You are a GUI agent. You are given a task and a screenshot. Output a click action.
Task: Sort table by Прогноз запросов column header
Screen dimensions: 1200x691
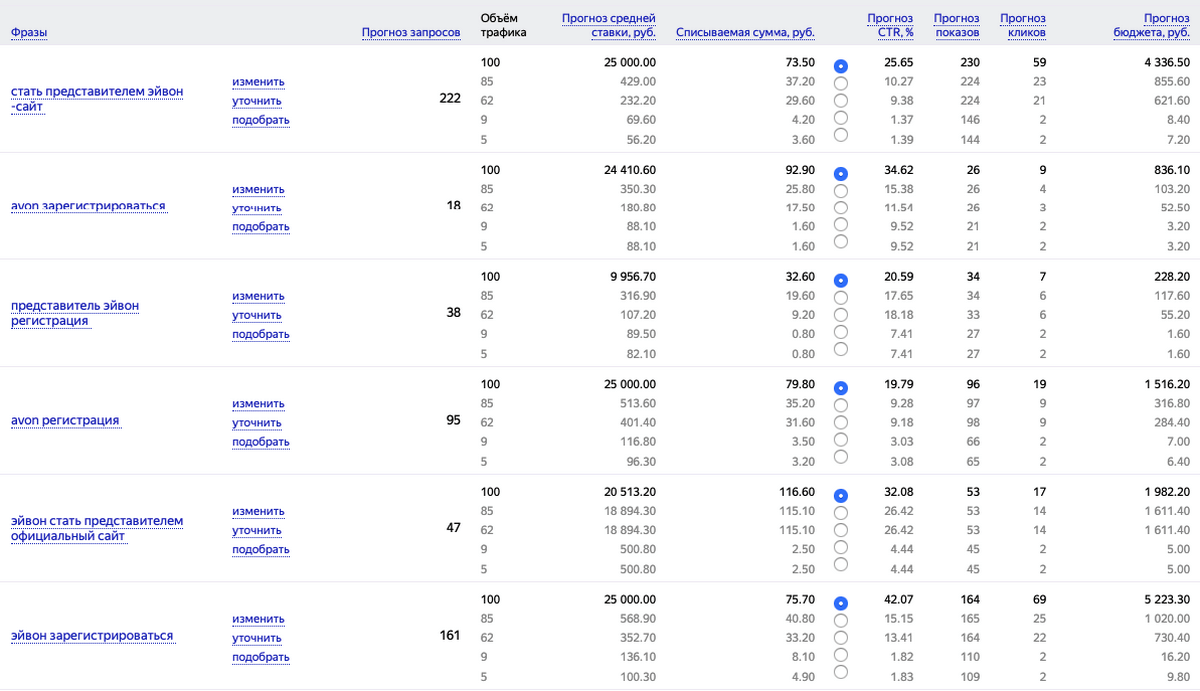coord(410,33)
